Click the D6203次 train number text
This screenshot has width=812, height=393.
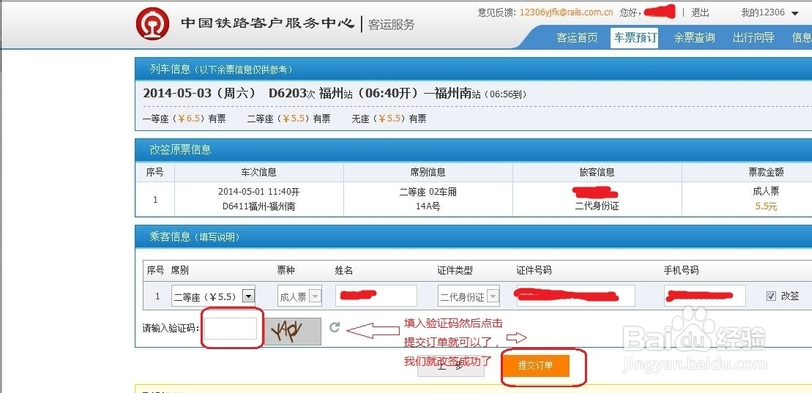pyautogui.click(x=292, y=94)
